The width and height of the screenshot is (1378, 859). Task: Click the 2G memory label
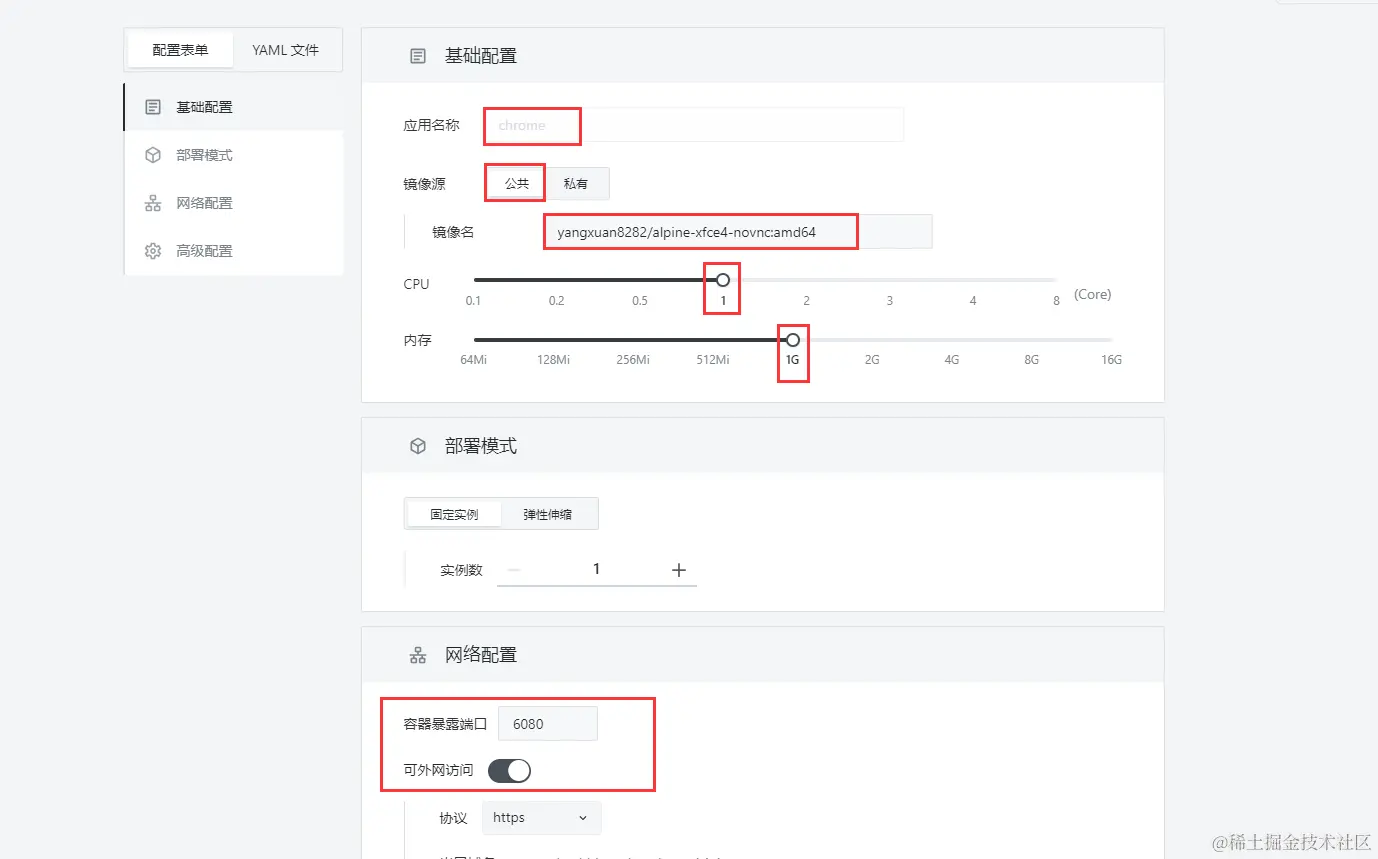[872, 359]
